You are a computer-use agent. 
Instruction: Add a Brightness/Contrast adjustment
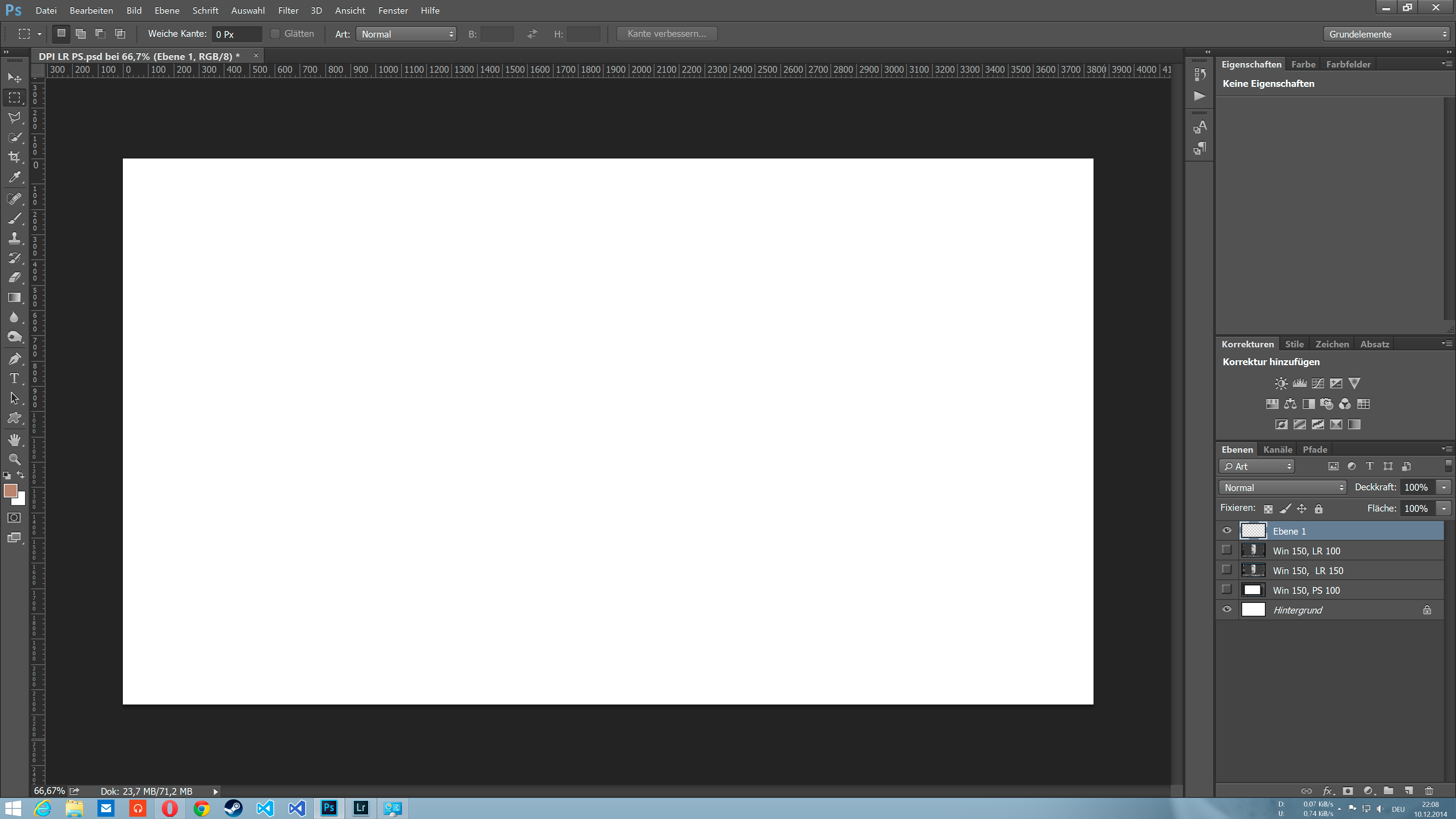coord(1281,383)
